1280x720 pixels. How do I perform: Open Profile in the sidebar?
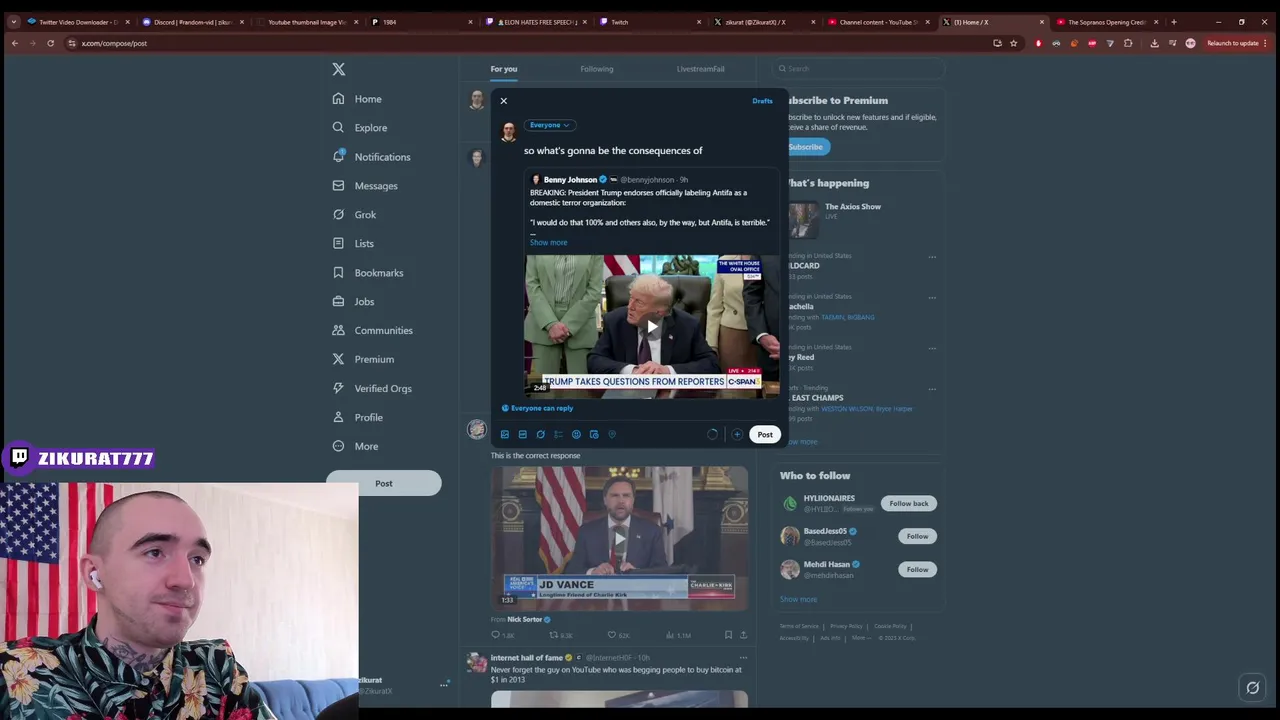tap(357, 417)
